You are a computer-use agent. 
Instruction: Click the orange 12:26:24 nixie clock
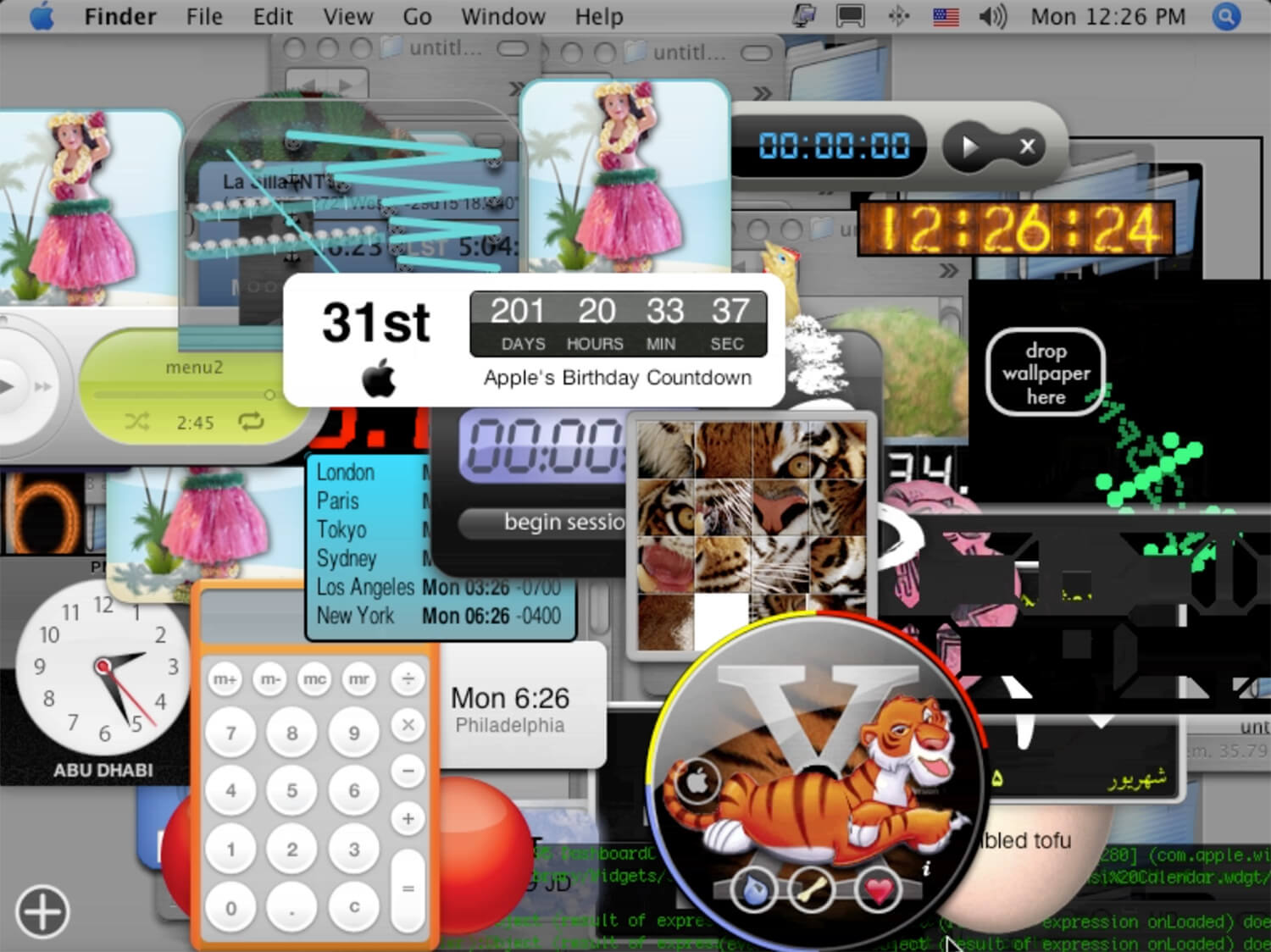click(1016, 229)
